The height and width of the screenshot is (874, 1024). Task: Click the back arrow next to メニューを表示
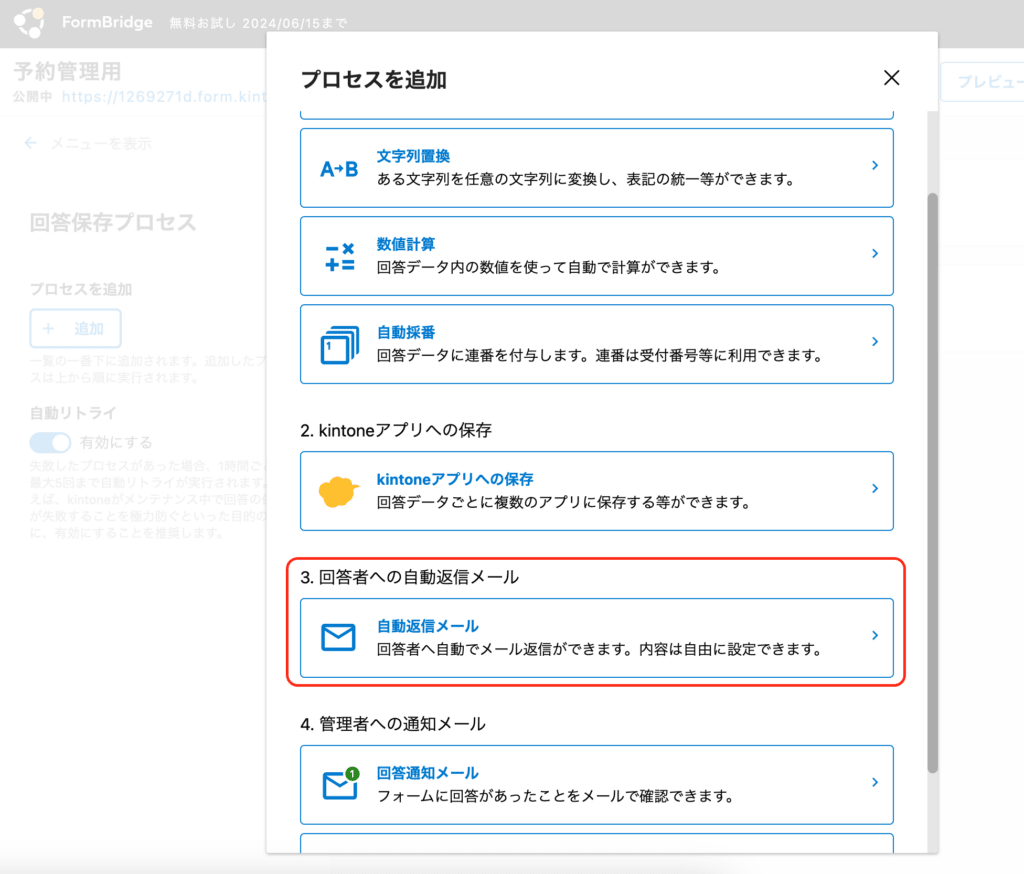point(31,143)
